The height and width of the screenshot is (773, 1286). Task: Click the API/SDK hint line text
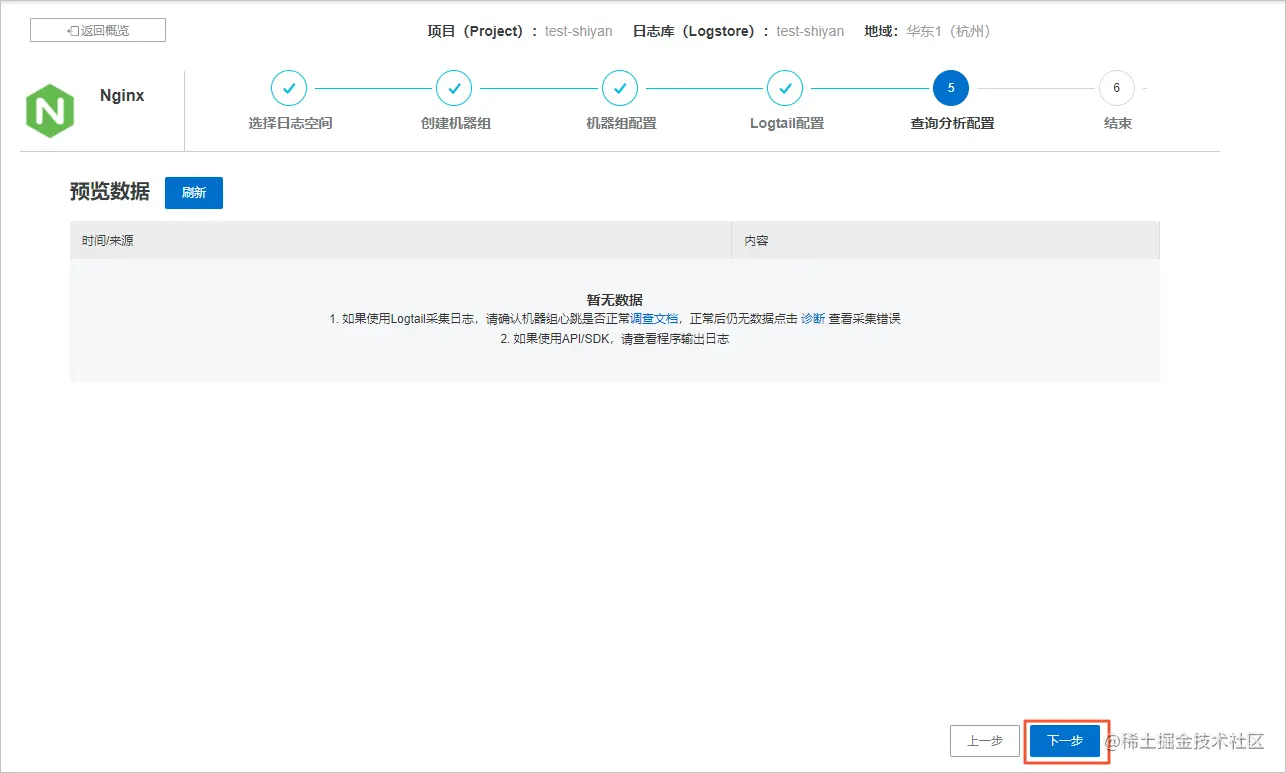(x=615, y=339)
